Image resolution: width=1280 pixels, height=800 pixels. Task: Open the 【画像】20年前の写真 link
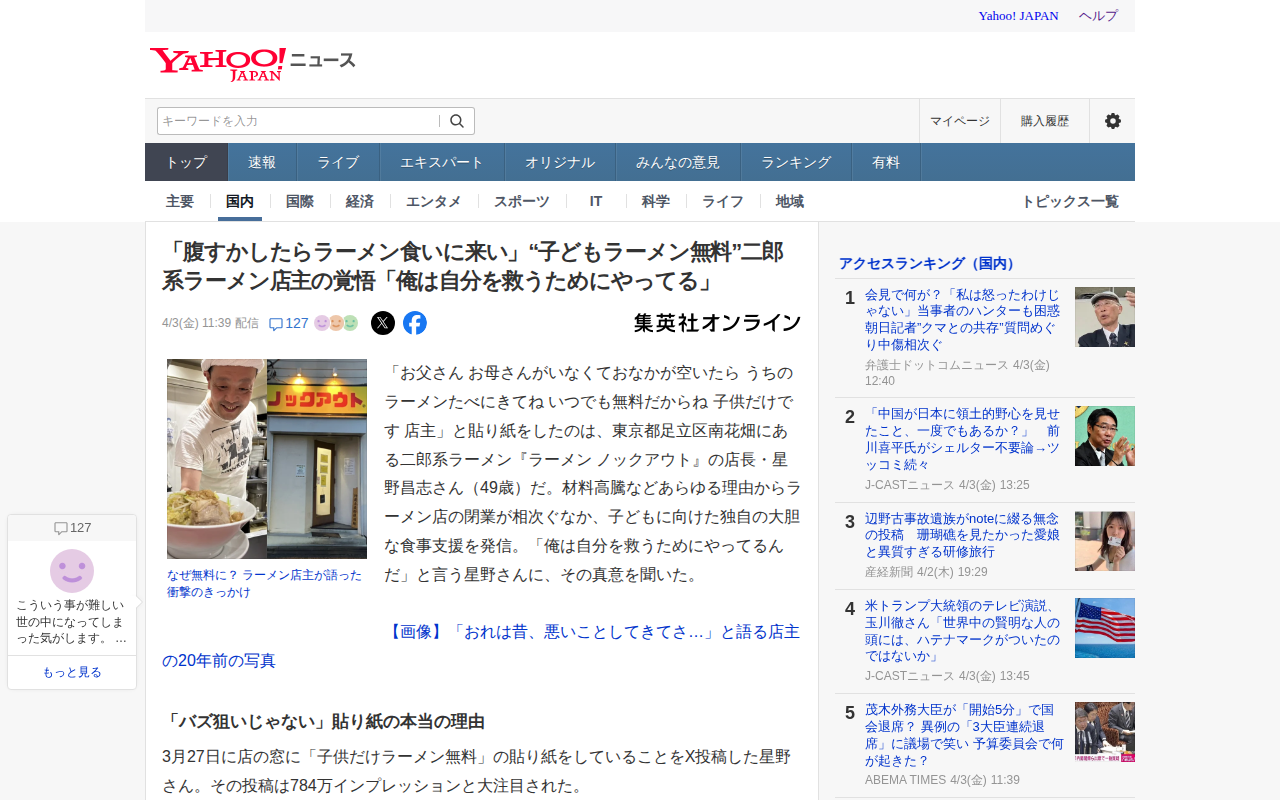[481, 646]
